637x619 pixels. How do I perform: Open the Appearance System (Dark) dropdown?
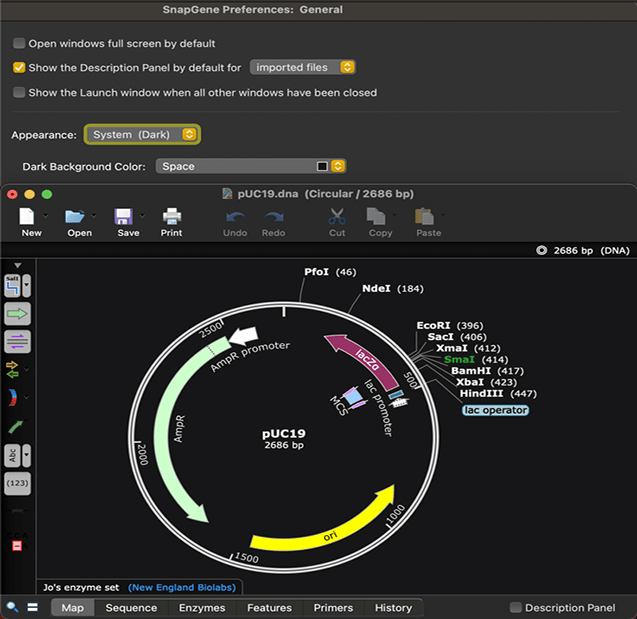pyautogui.click(x=142, y=134)
